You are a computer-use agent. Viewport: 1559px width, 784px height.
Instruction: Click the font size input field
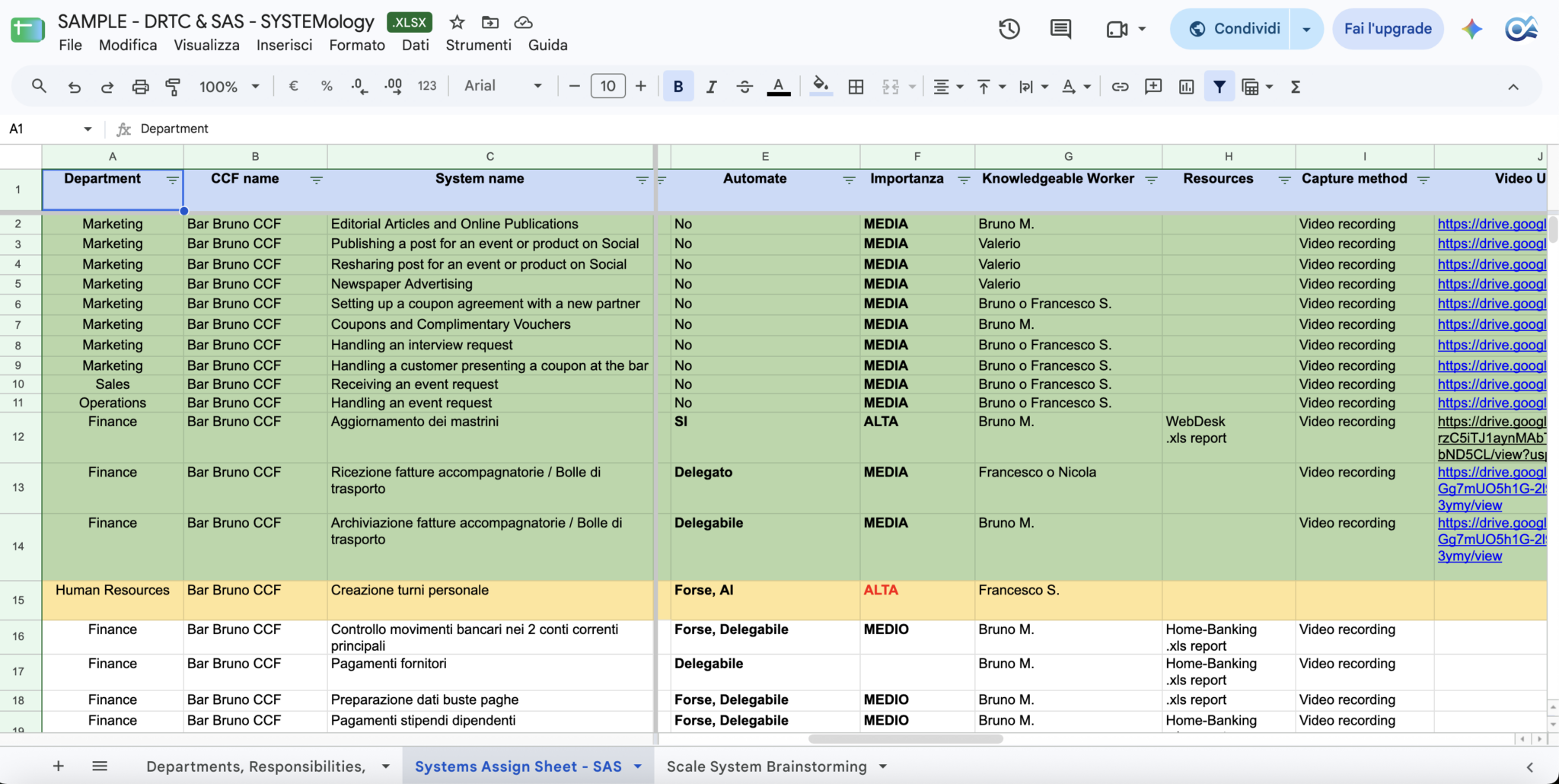(x=607, y=86)
